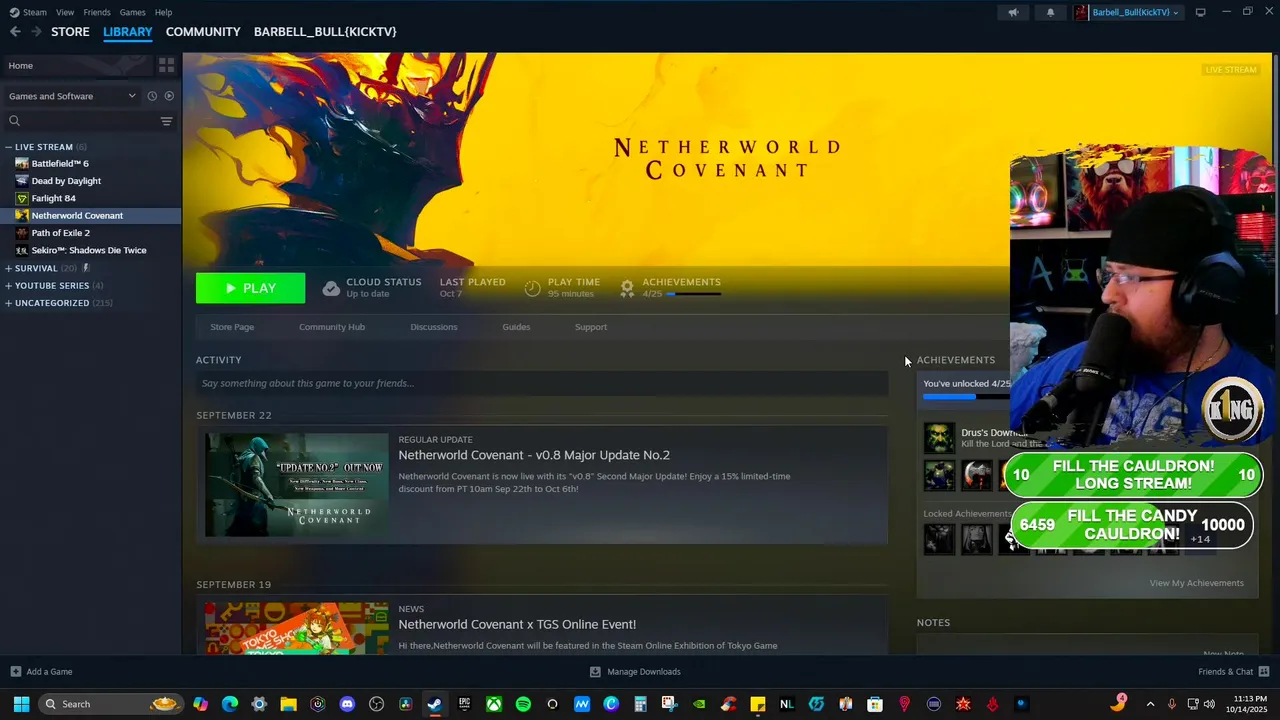Viewport: 1280px width, 720px height.
Task: Open the Community Hub link
Action: [332, 327]
